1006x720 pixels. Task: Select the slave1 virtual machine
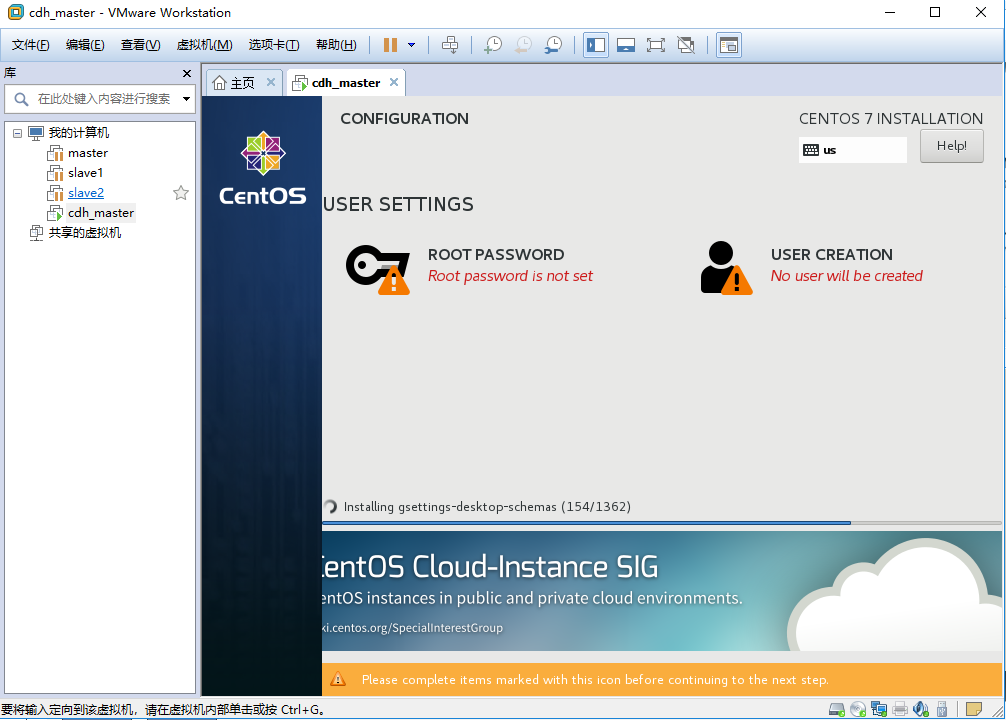point(85,173)
